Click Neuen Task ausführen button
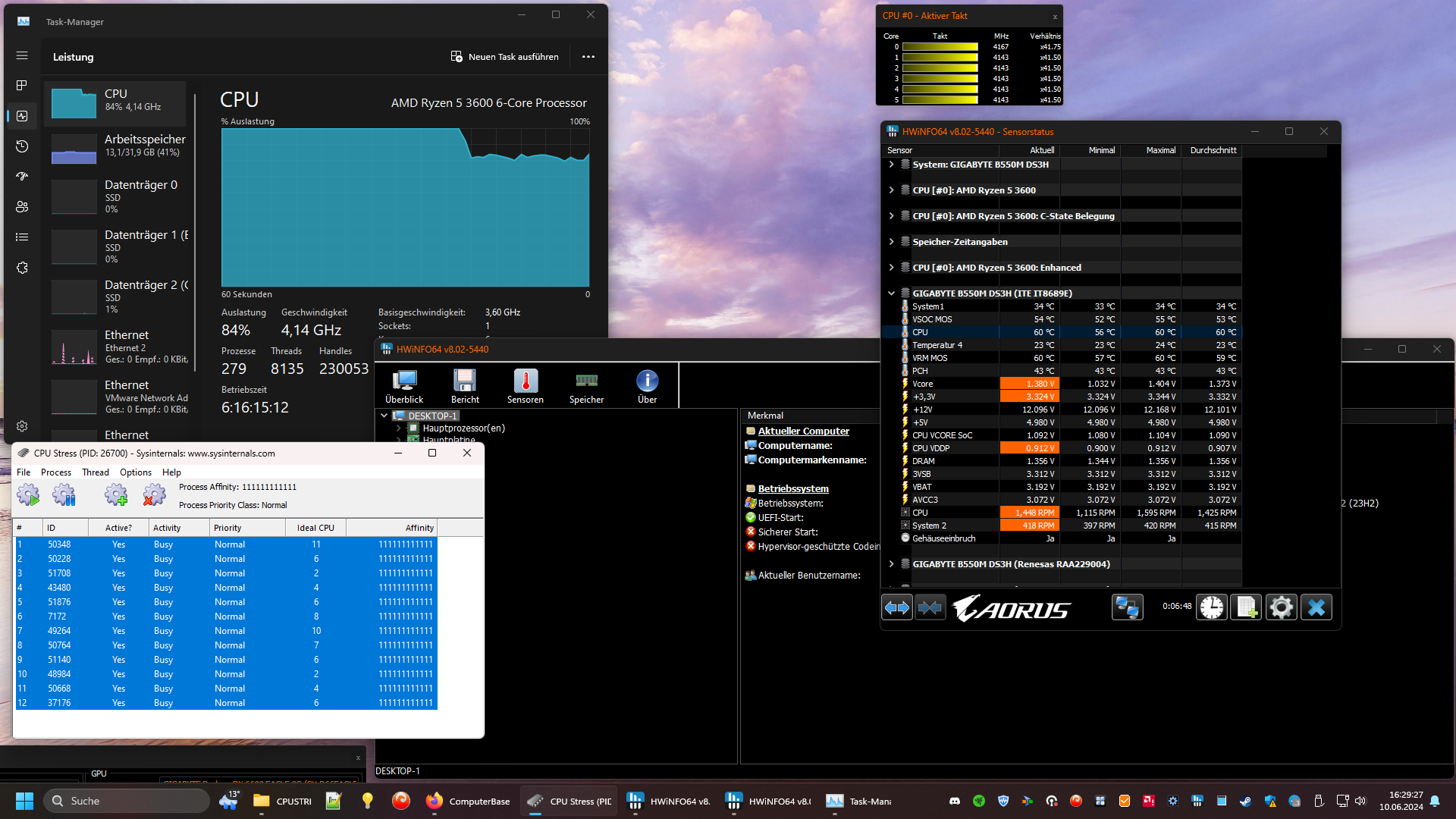 (x=505, y=57)
